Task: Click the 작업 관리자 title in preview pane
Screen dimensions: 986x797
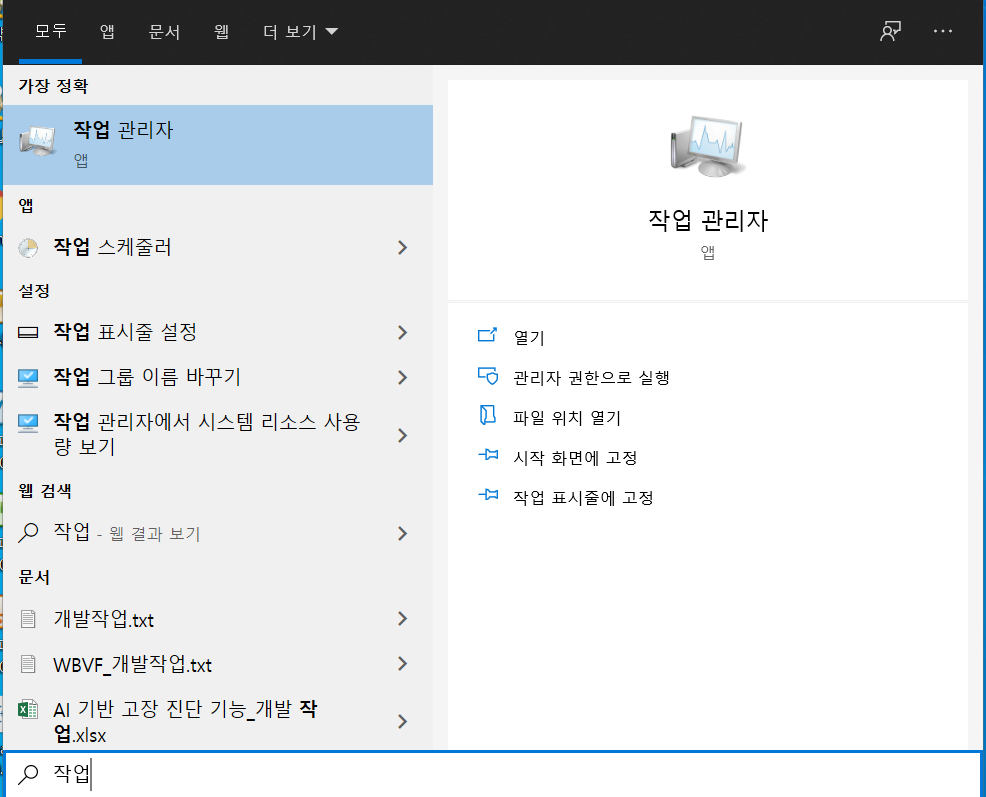Action: [708, 221]
